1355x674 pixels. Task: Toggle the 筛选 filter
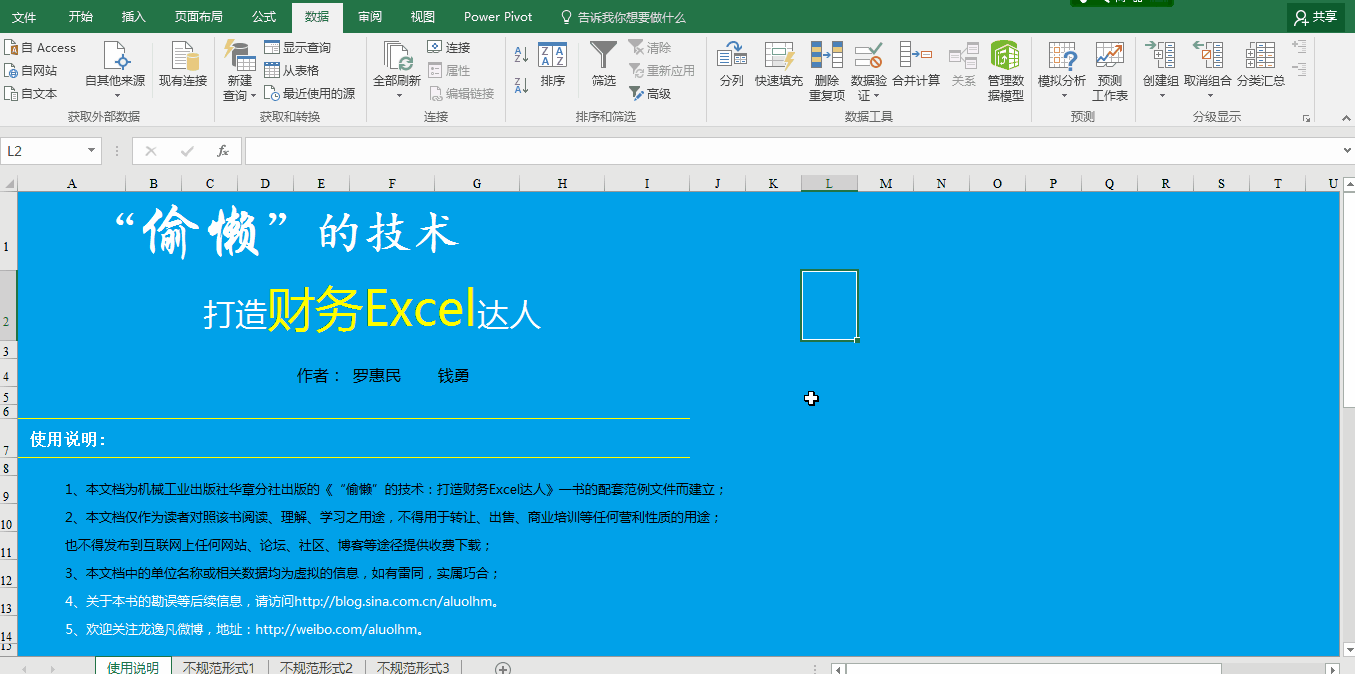tap(604, 65)
